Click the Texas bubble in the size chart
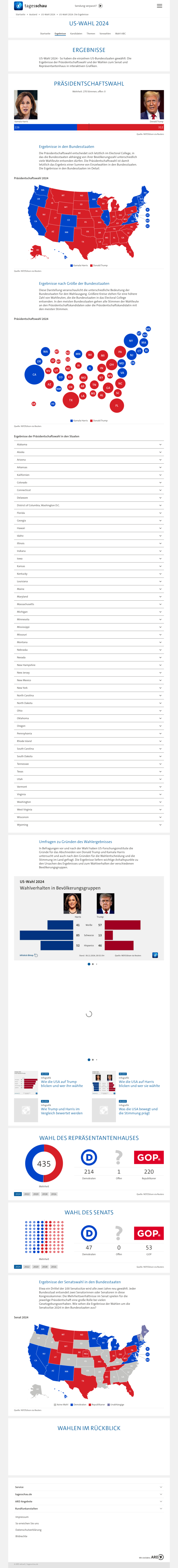 pos(71,400)
